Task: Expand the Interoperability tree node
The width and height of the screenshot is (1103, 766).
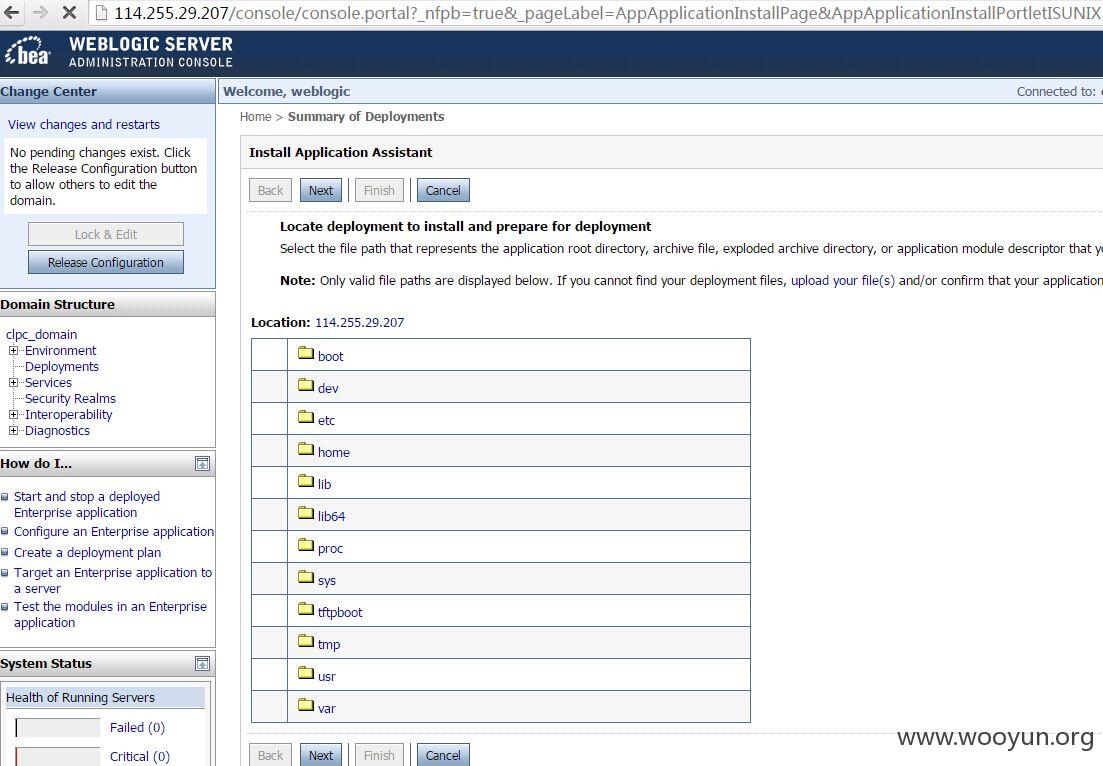Action: pyautogui.click(x=13, y=414)
